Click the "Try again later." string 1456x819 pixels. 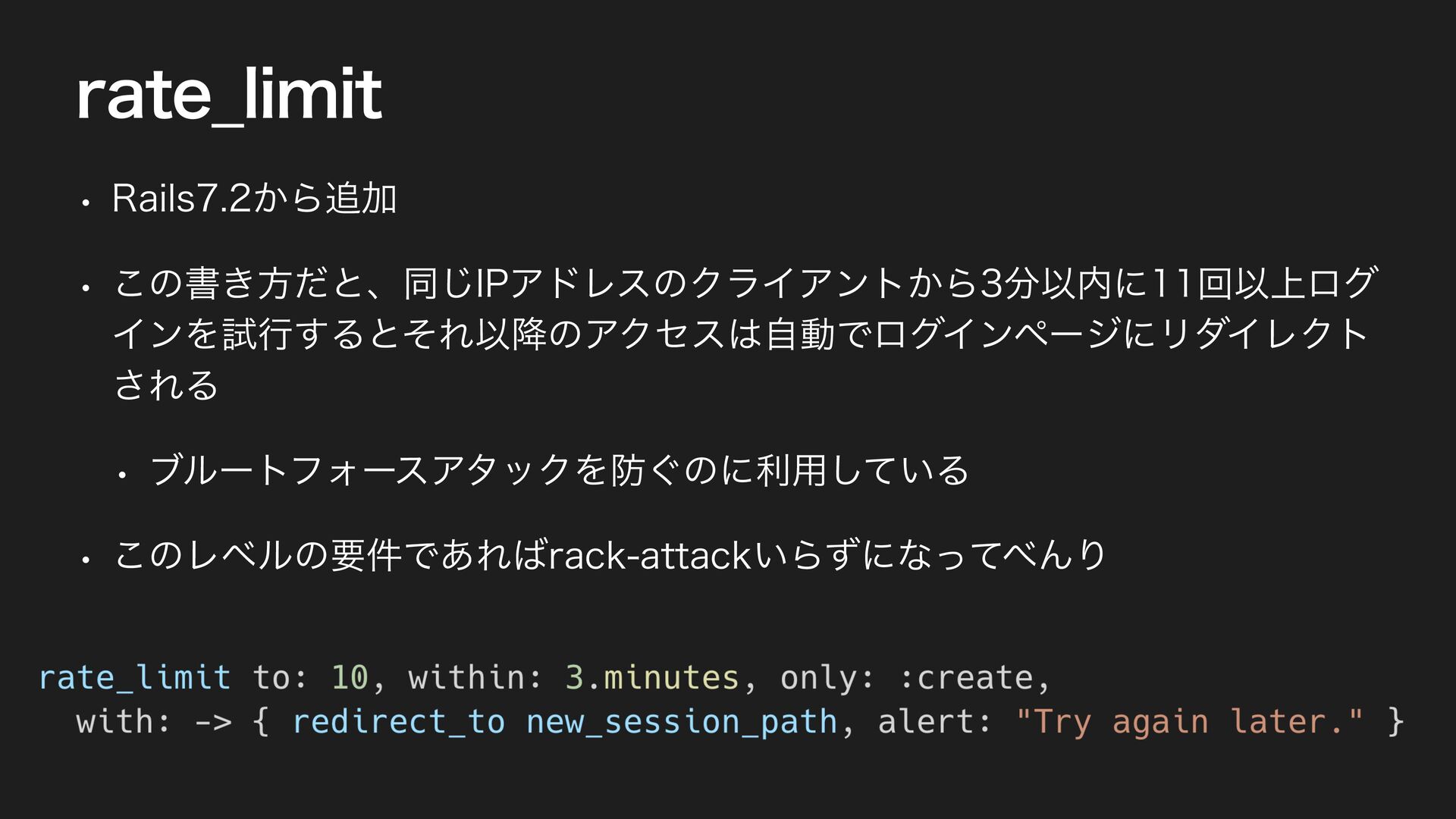click(1189, 722)
